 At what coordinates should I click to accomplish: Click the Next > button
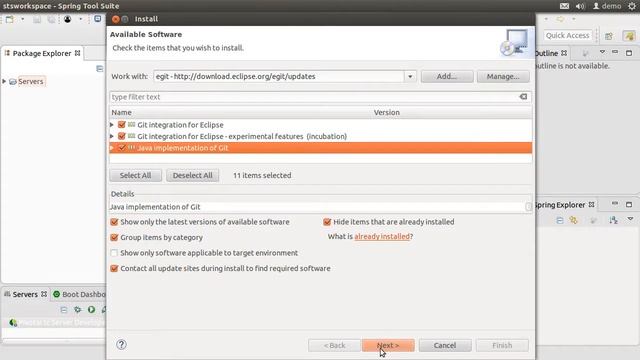coord(388,345)
